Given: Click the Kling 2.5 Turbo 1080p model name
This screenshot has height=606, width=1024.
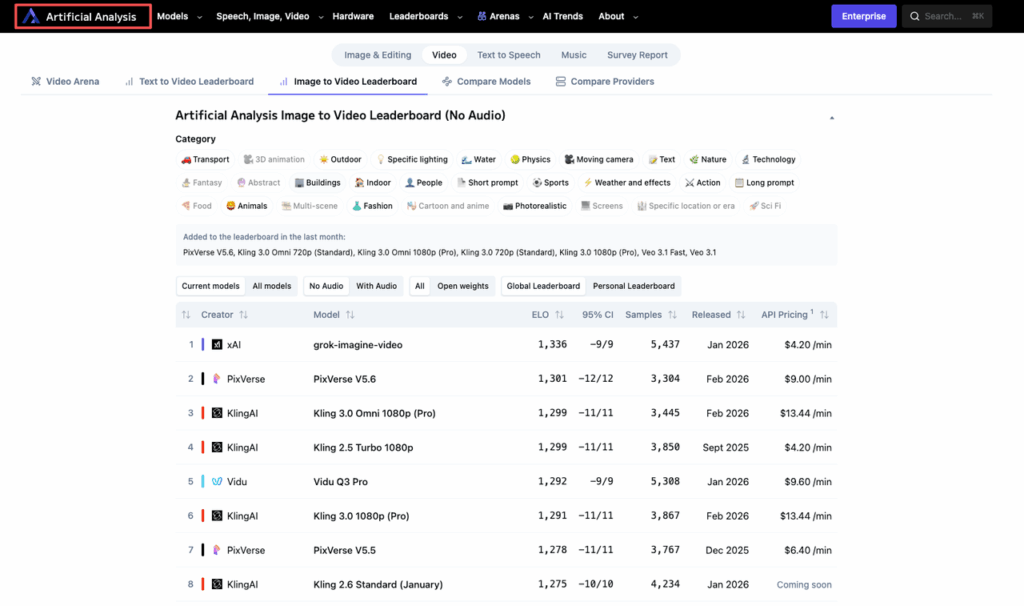Looking at the screenshot, I should (x=363, y=447).
